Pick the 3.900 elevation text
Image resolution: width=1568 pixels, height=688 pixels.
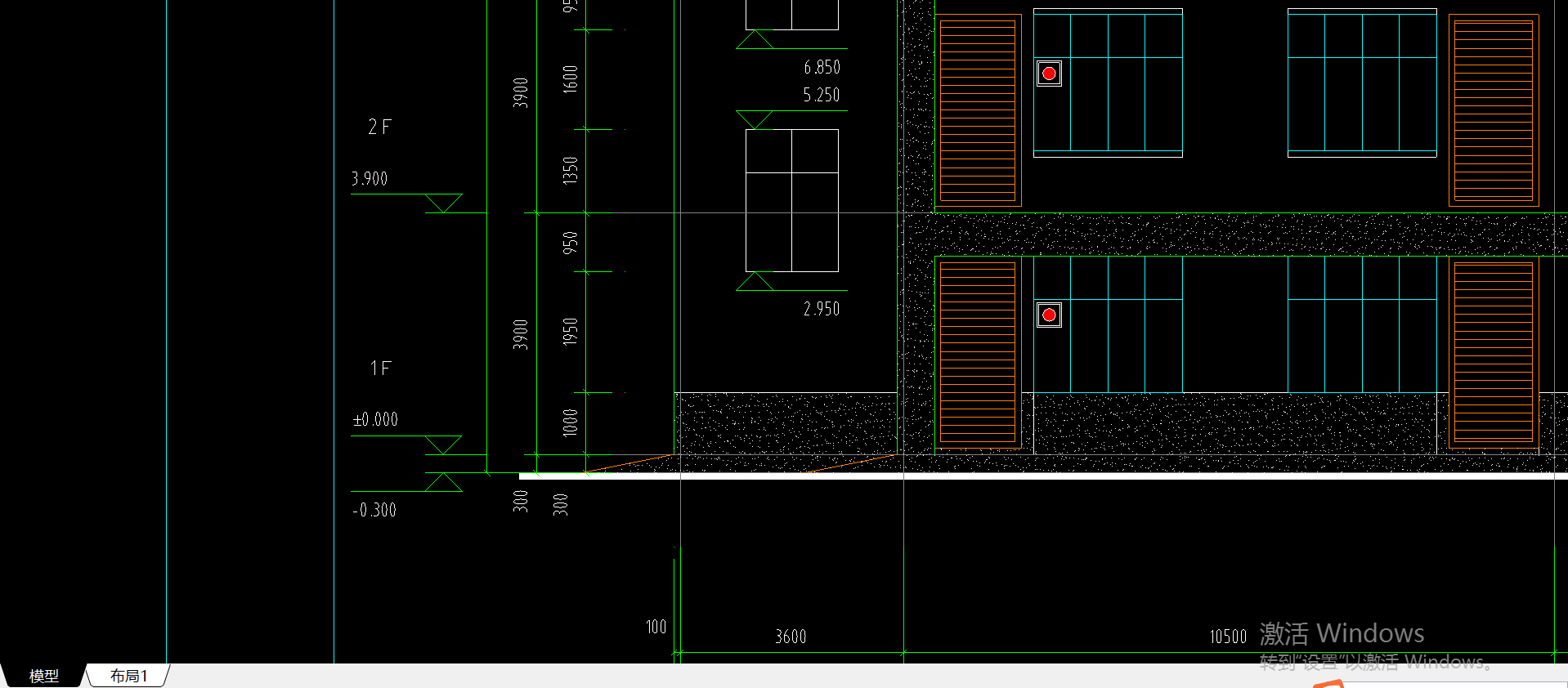(370, 178)
